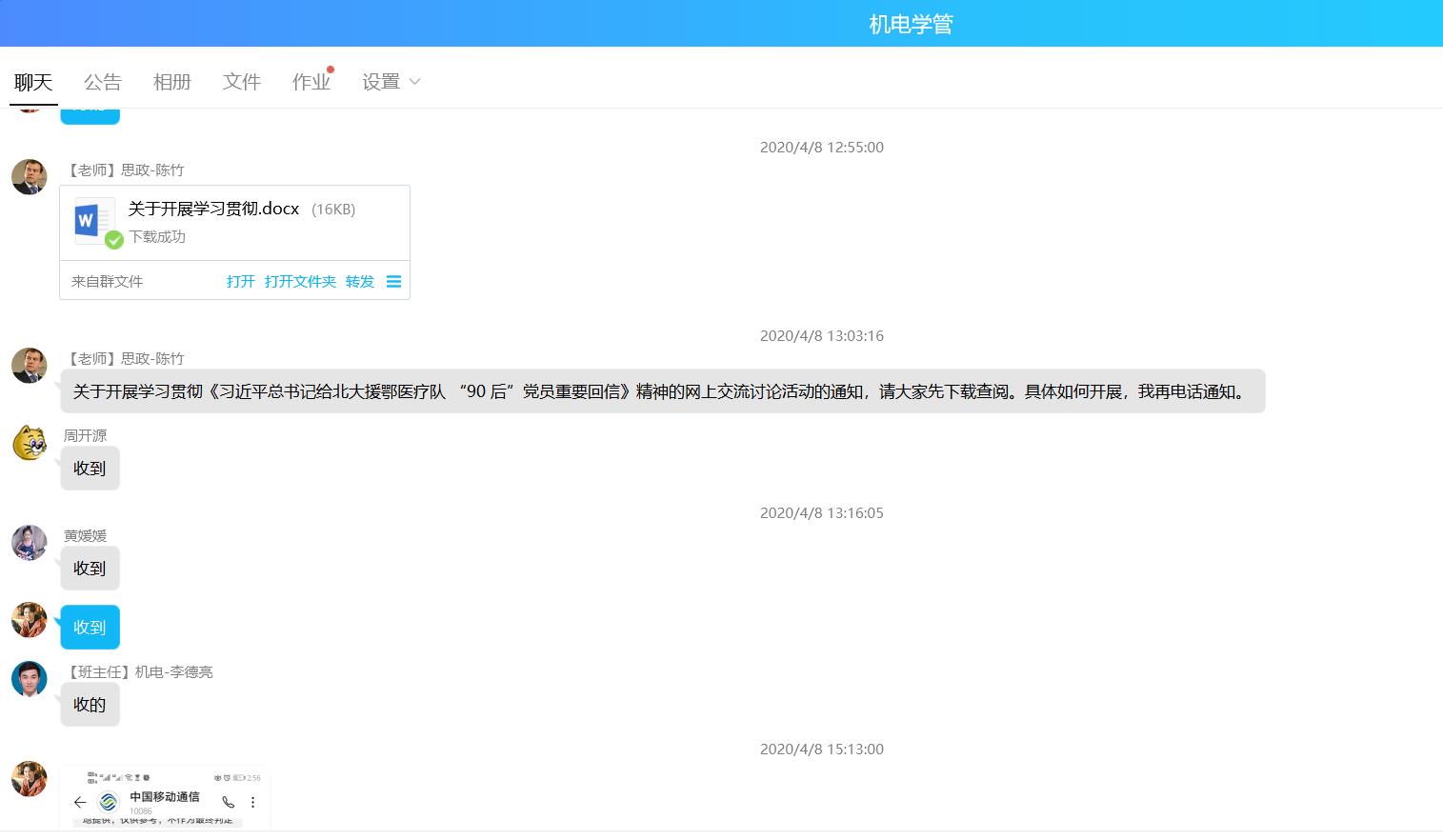Click the long notice message from 思政-陈竹
The image size is (1443, 840).
click(x=662, y=391)
